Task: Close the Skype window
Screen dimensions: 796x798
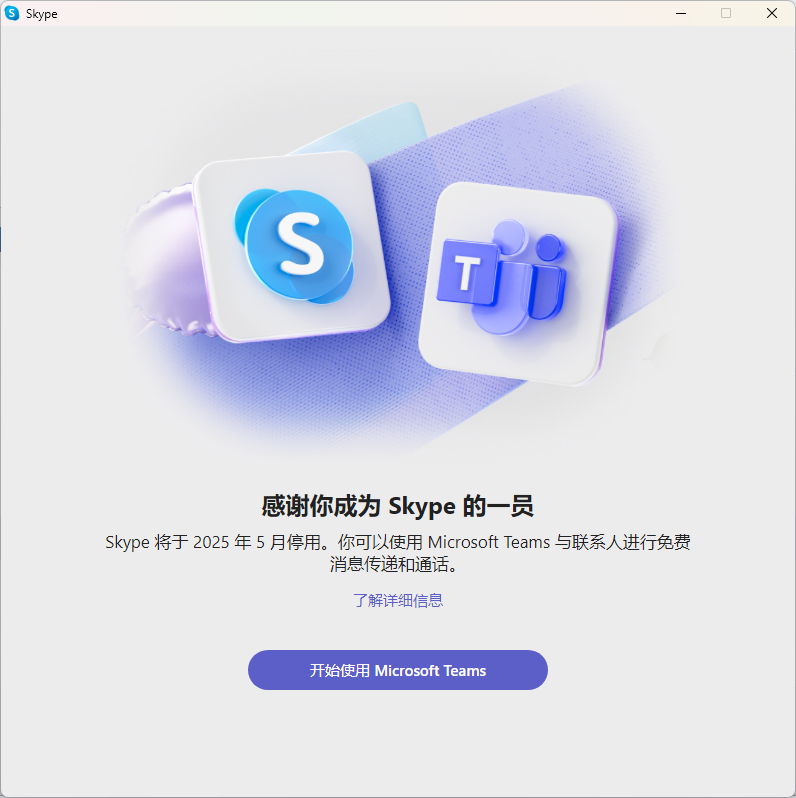Action: point(772,13)
